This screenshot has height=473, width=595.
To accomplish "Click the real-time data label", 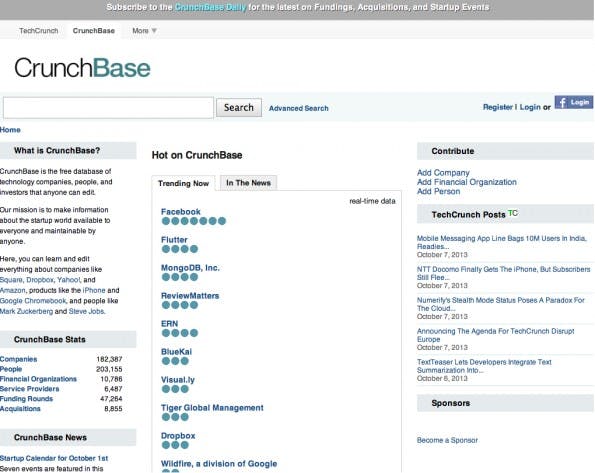I will pos(372,201).
